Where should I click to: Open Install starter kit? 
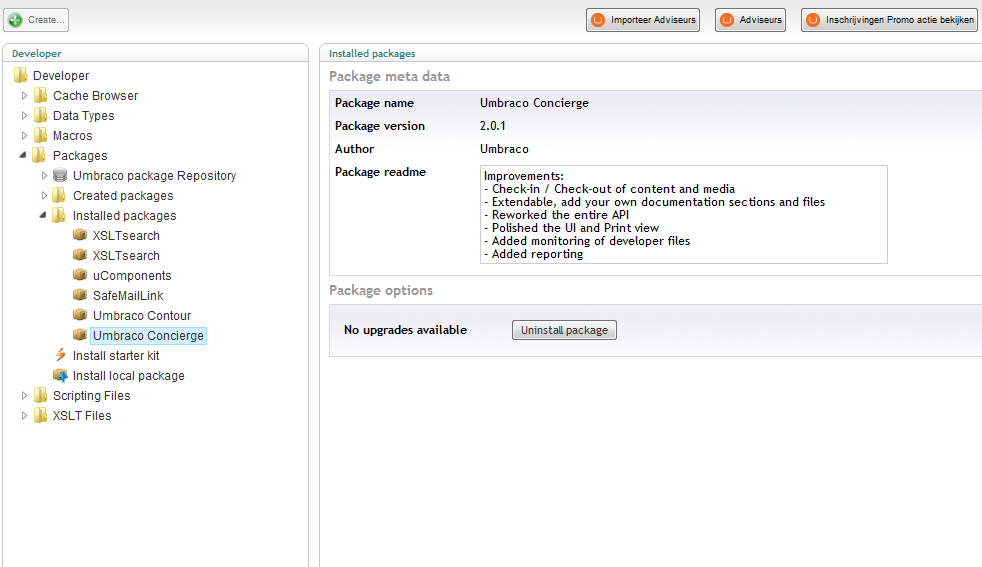[x=116, y=356]
